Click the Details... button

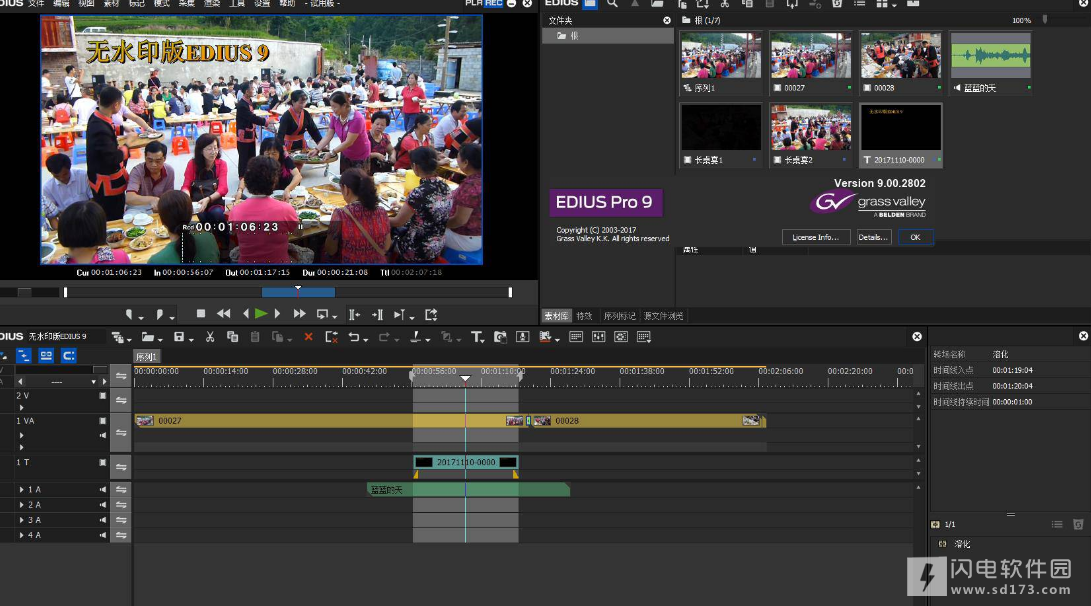click(x=873, y=237)
